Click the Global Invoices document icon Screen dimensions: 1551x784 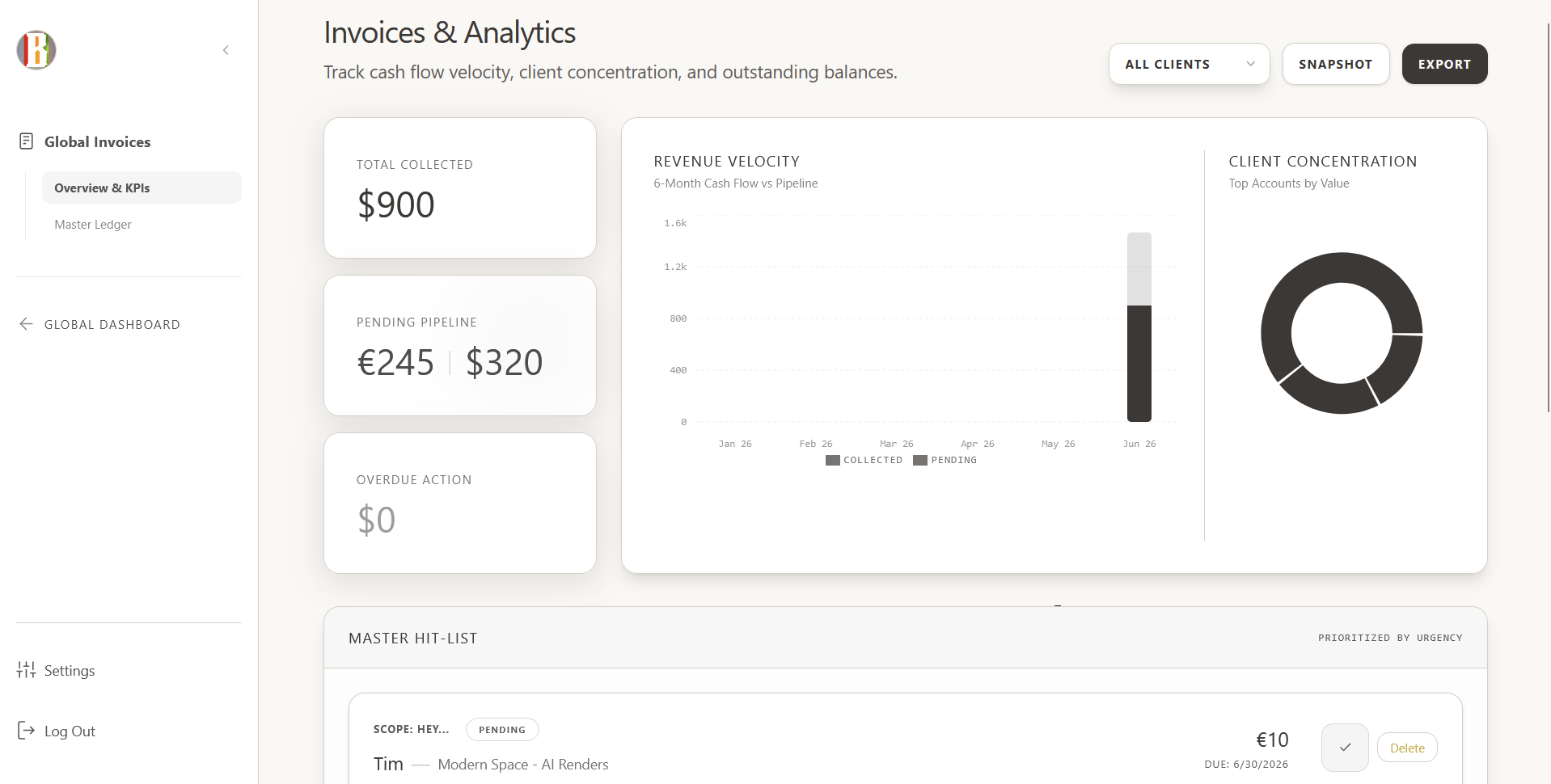click(26, 141)
